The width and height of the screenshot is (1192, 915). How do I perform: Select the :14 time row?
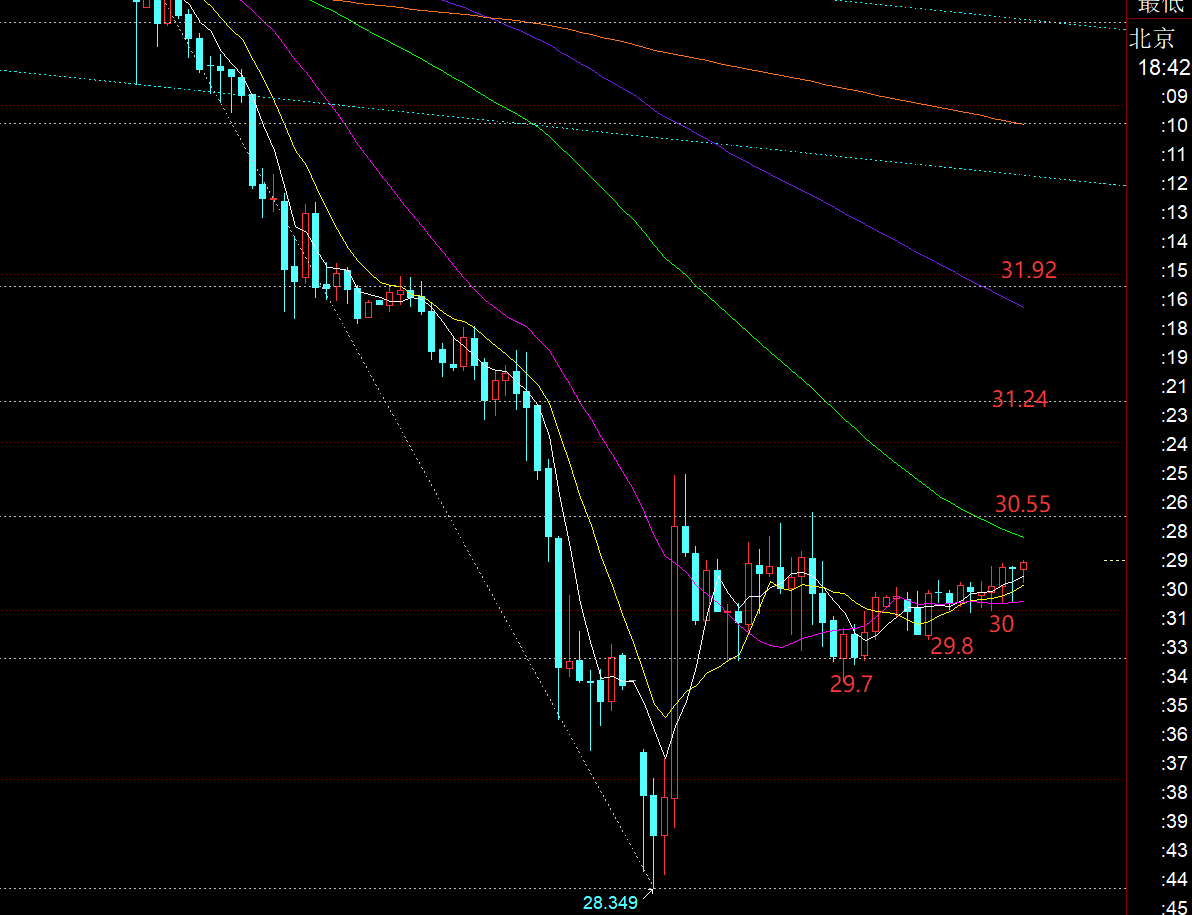[x=1175, y=242]
